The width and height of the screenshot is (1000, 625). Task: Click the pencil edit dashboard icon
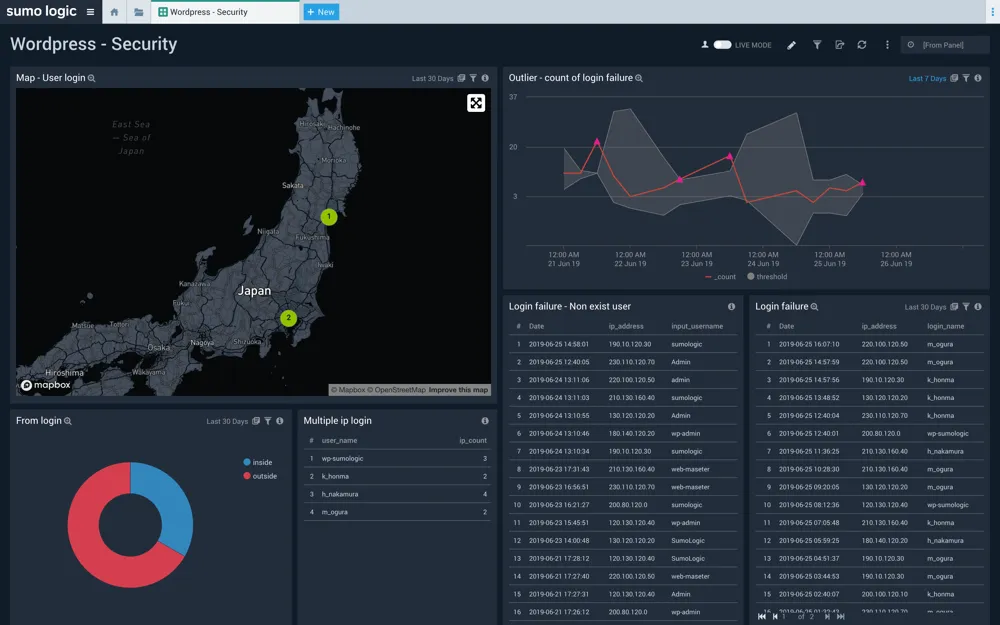pyautogui.click(x=791, y=45)
